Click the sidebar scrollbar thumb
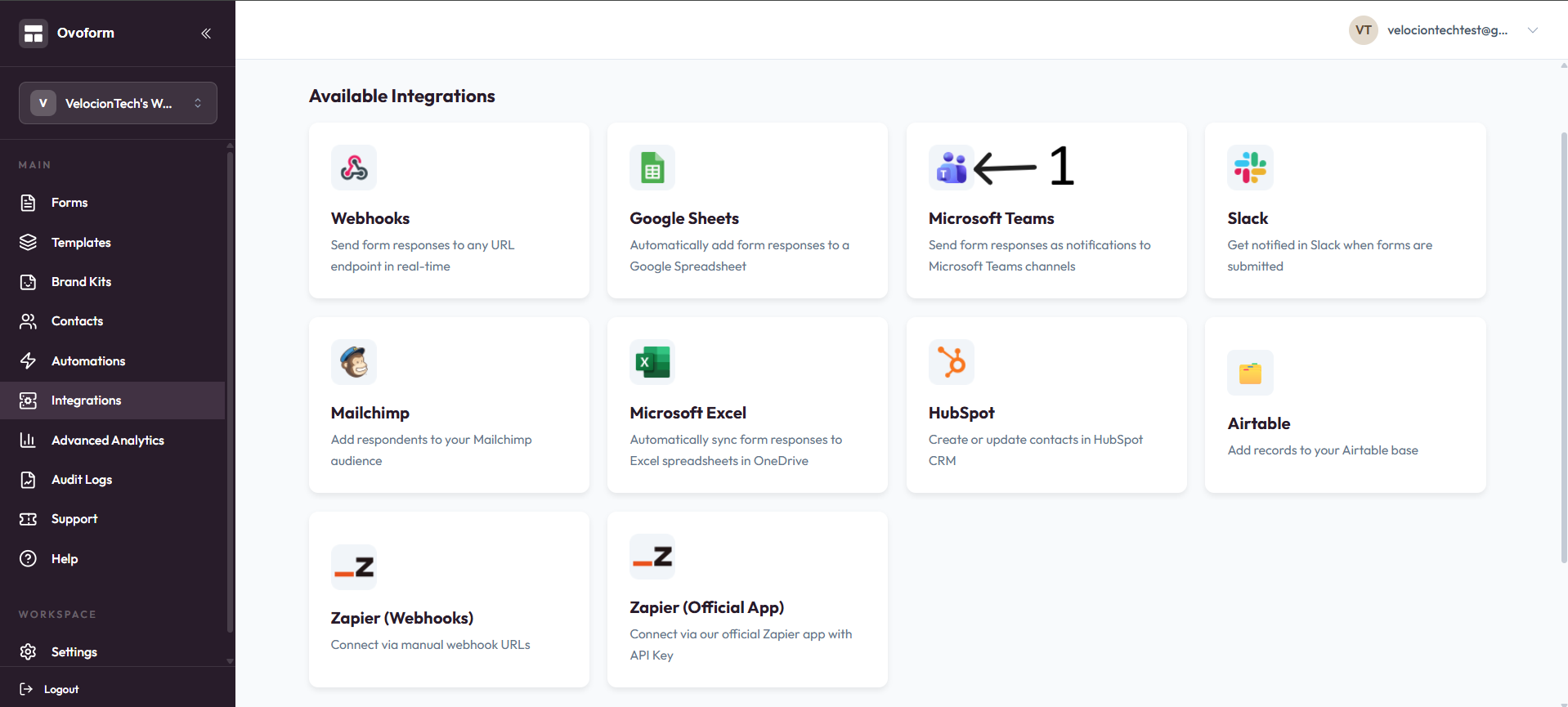Viewport: 1568px width, 707px height. tap(230, 392)
